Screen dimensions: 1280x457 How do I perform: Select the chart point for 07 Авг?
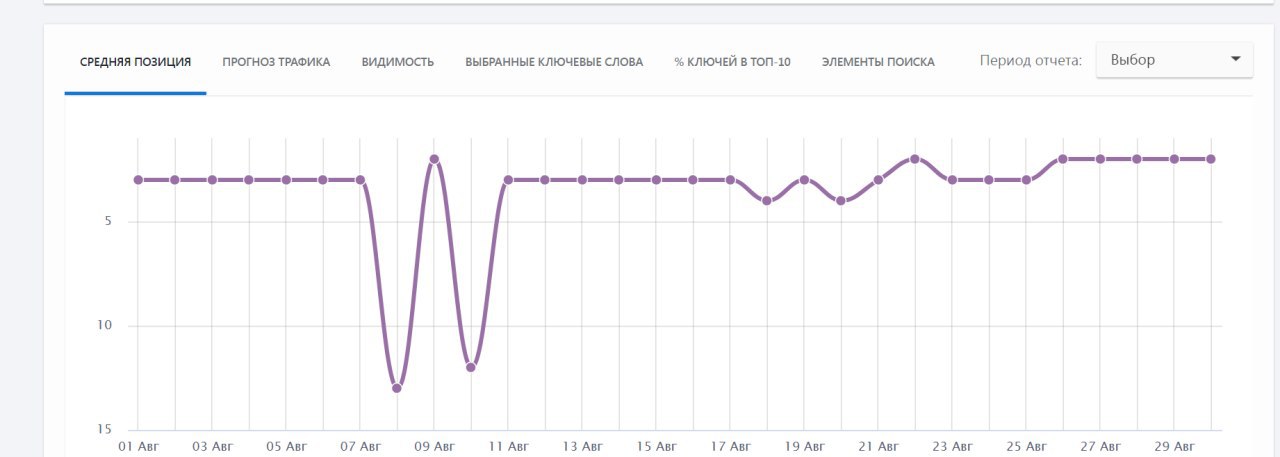coord(360,180)
